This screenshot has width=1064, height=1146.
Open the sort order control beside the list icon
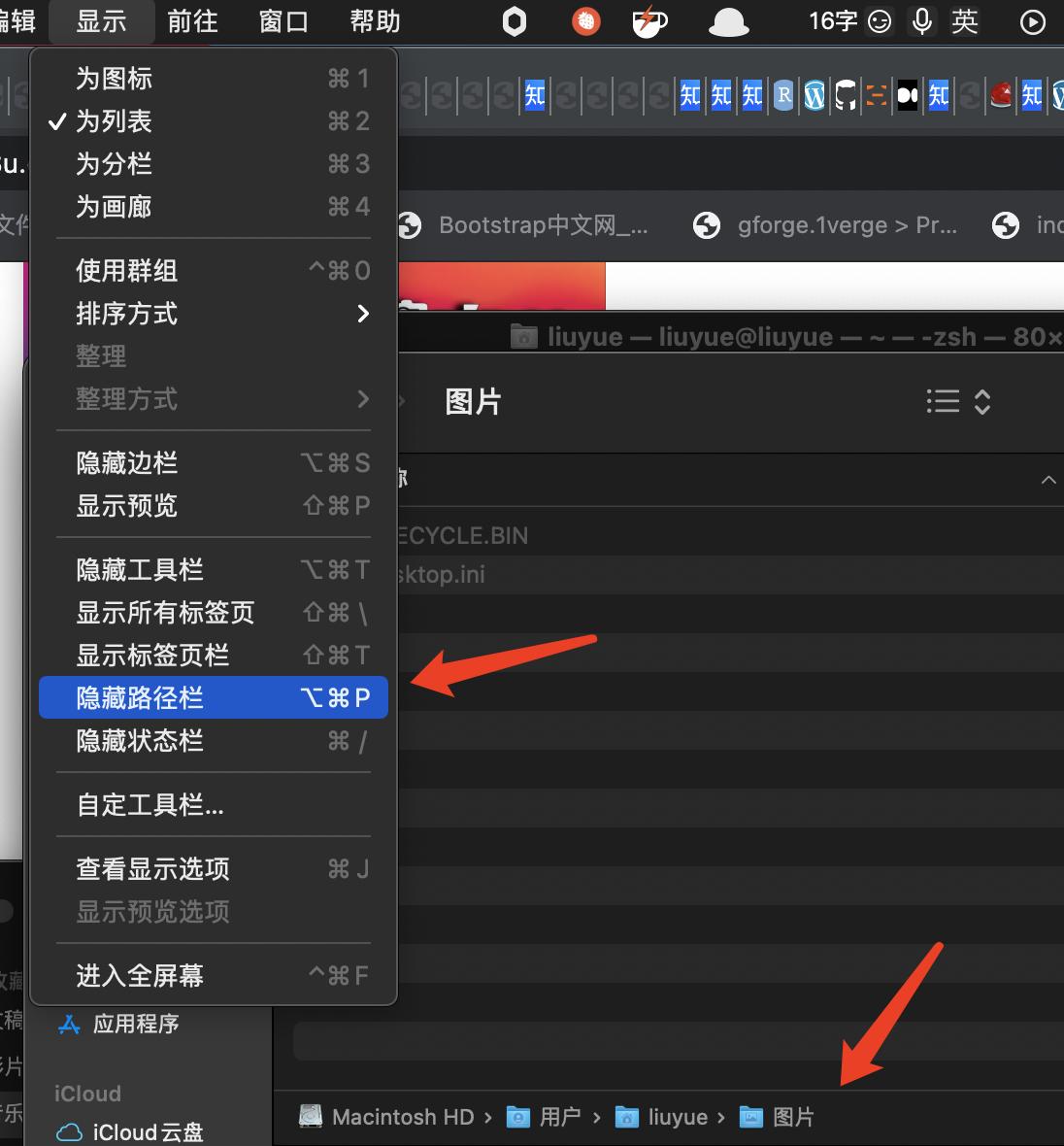(x=981, y=401)
